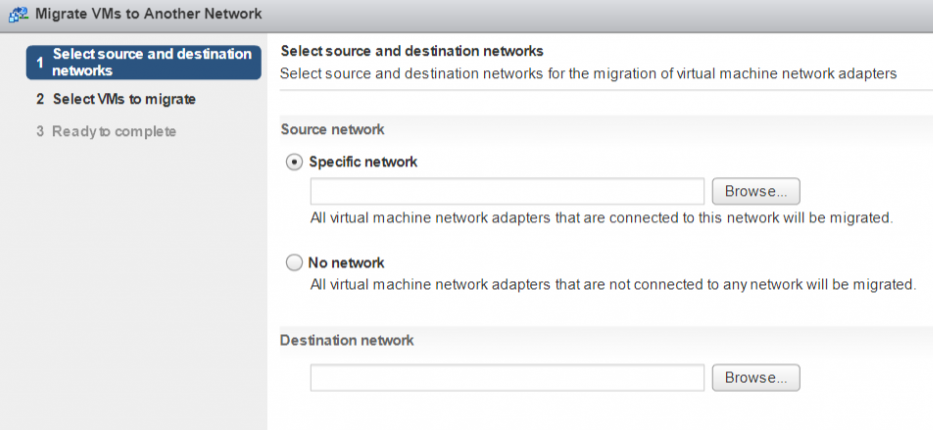Click the subtitle about migration of network adapters
The width and height of the screenshot is (933, 430).
pyautogui.click(x=588, y=73)
